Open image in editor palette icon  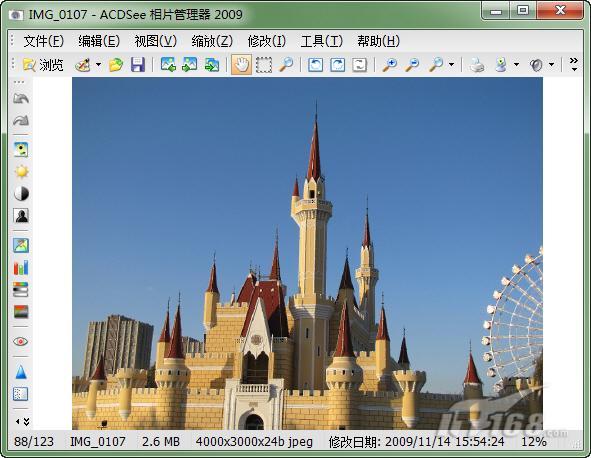point(83,65)
